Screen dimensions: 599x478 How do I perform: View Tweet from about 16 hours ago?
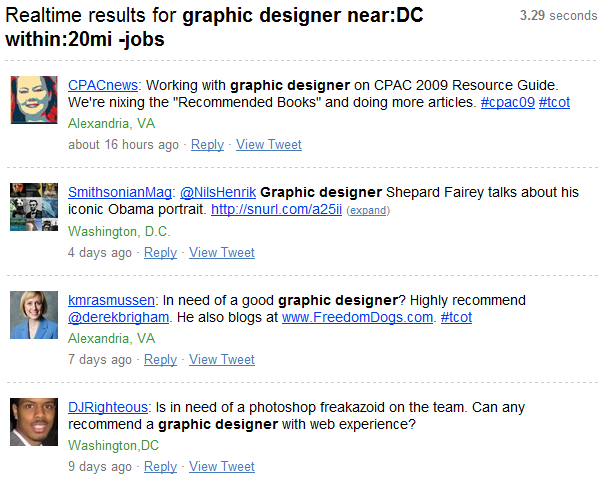coord(269,144)
